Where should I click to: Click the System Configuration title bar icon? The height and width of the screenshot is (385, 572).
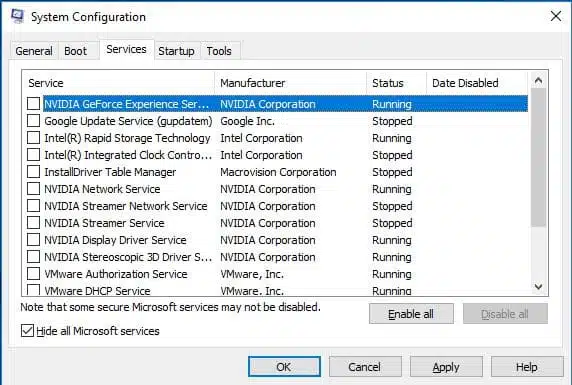pyautogui.click(x=17, y=16)
